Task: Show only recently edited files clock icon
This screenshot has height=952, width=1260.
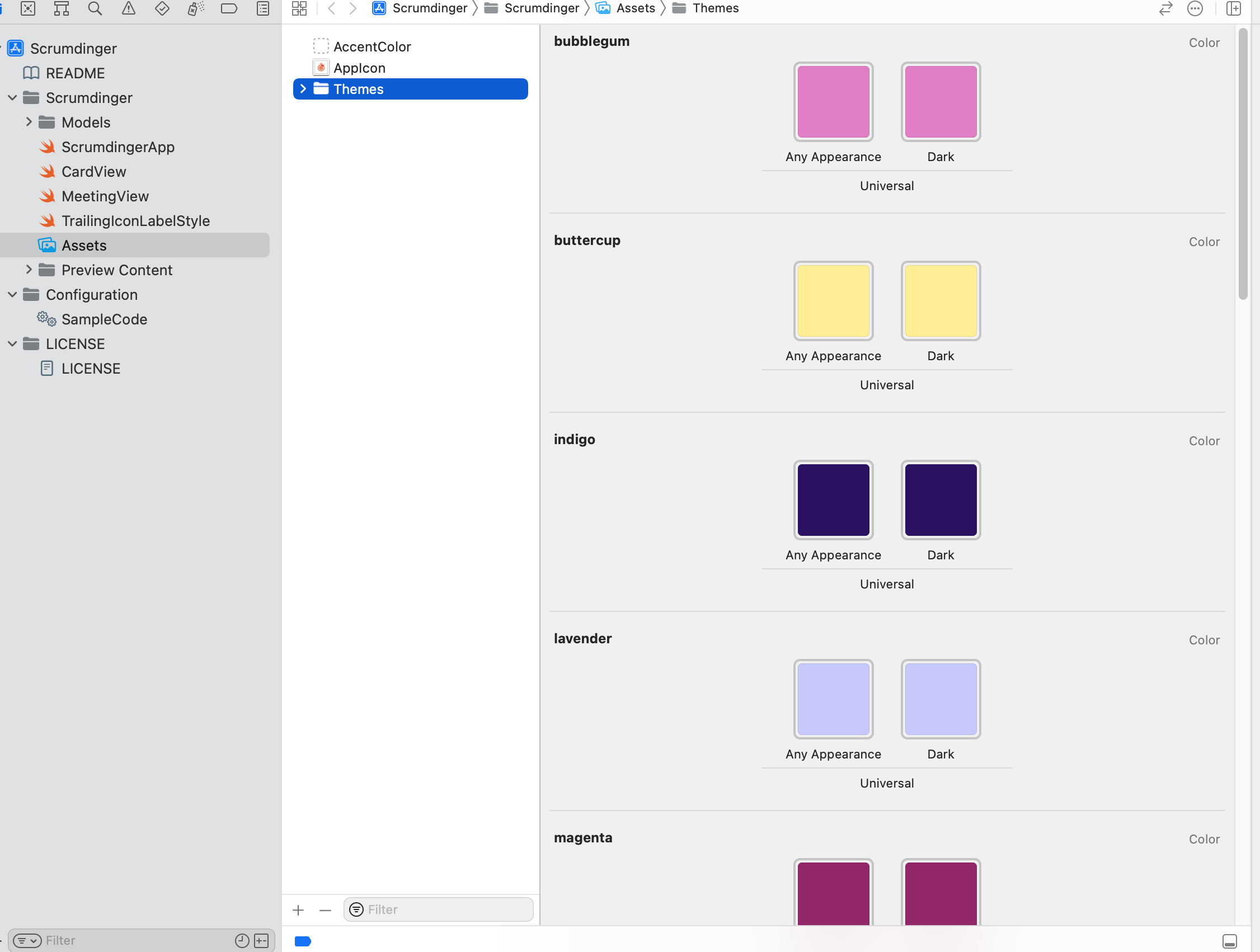Action: [242, 940]
